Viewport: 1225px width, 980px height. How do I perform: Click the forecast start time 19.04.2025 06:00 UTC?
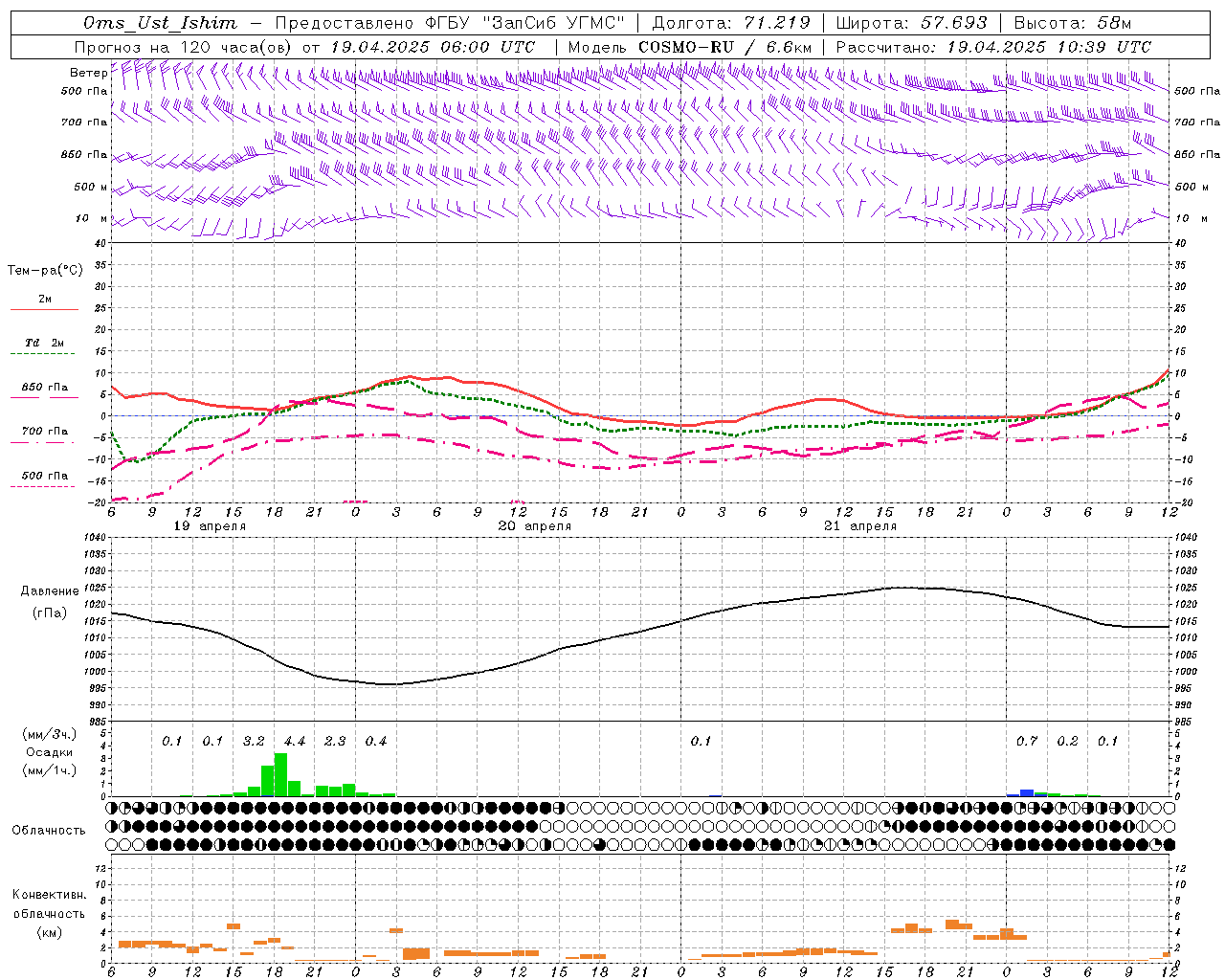tap(433, 47)
